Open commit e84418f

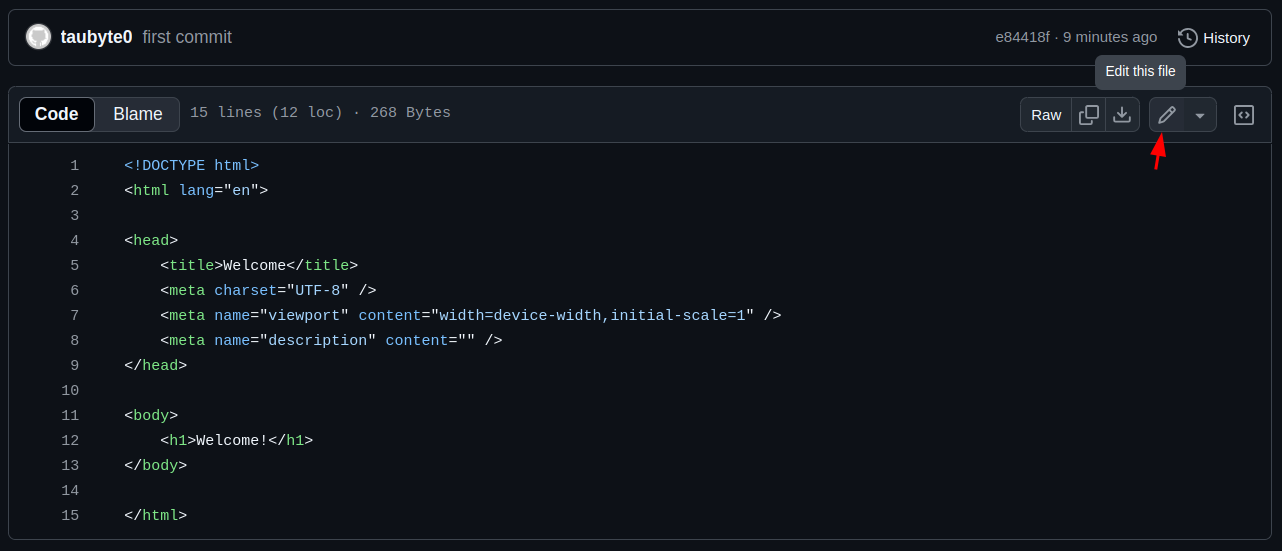[x=1022, y=37]
